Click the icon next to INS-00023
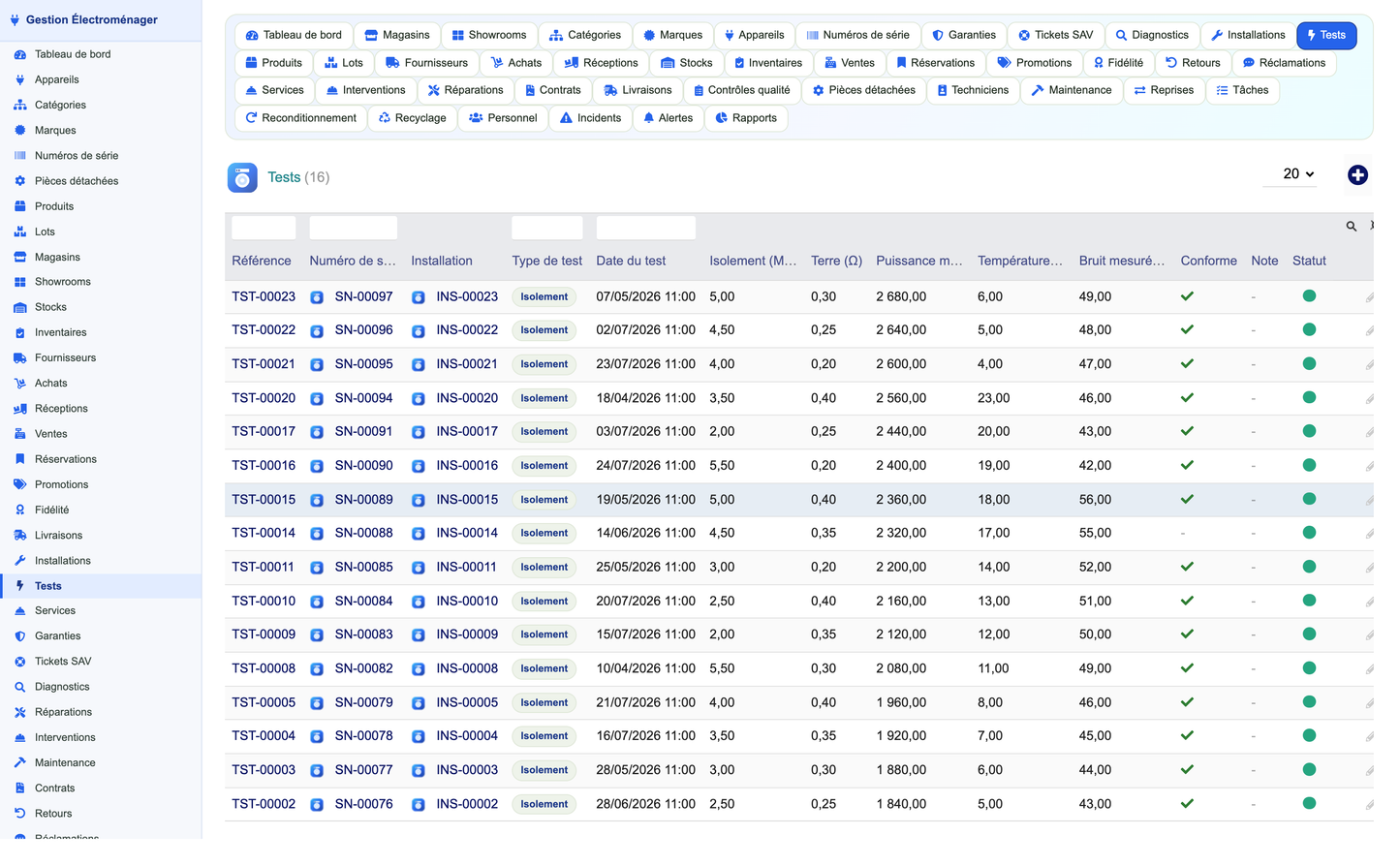Image resolution: width=1400 pixels, height=866 pixels. point(419,297)
